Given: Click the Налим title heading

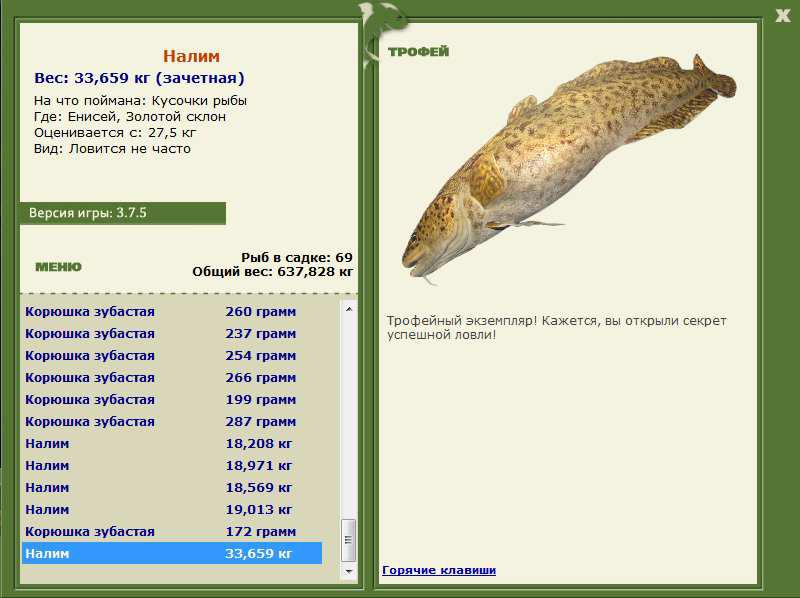Looking at the screenshot, I should 191,56.
